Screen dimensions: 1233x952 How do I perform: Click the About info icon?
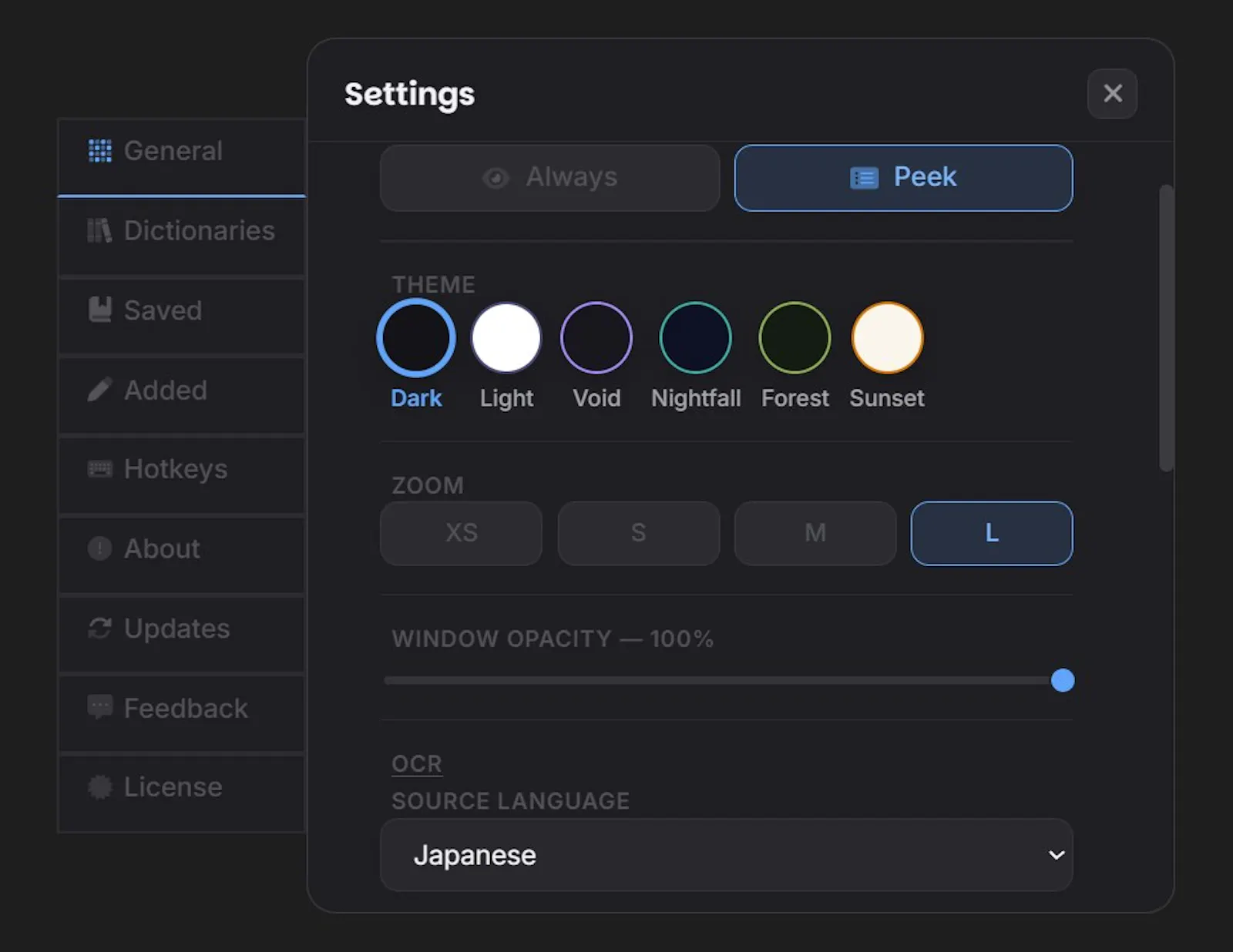click(99, 548)
